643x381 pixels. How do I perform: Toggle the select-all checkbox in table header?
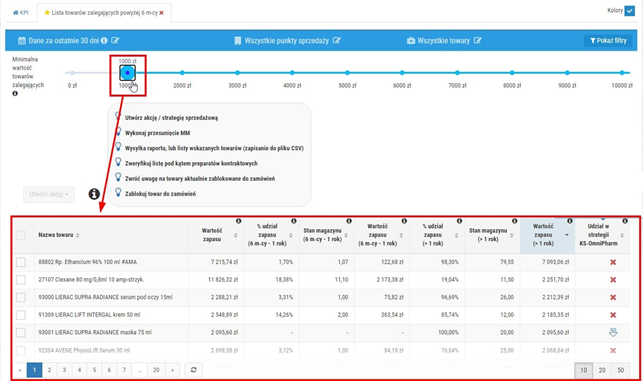[21, 235]
